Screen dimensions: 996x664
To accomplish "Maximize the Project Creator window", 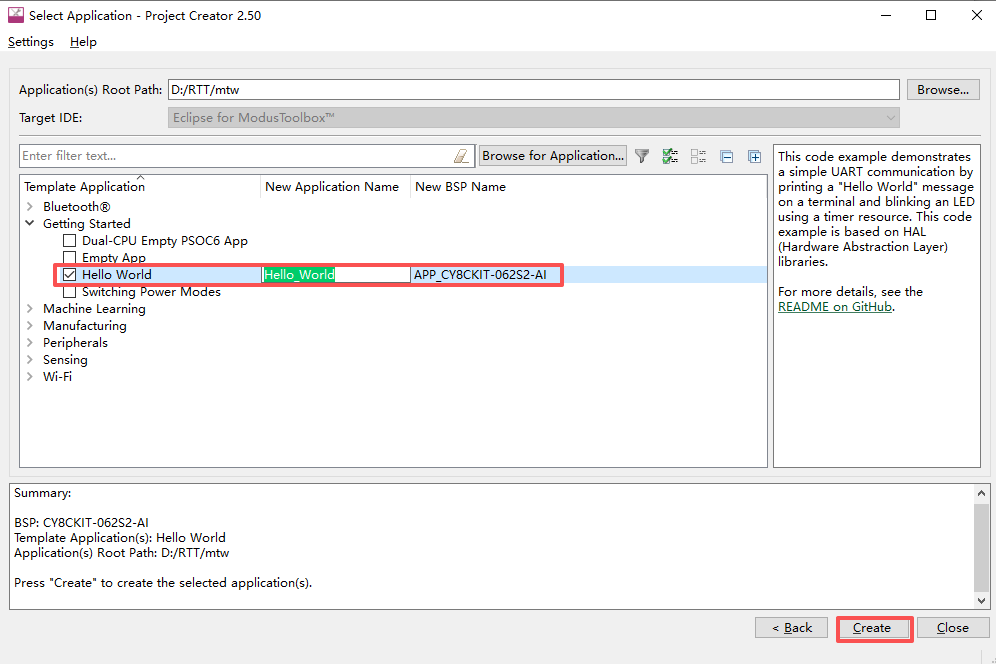I will [931, 15].
